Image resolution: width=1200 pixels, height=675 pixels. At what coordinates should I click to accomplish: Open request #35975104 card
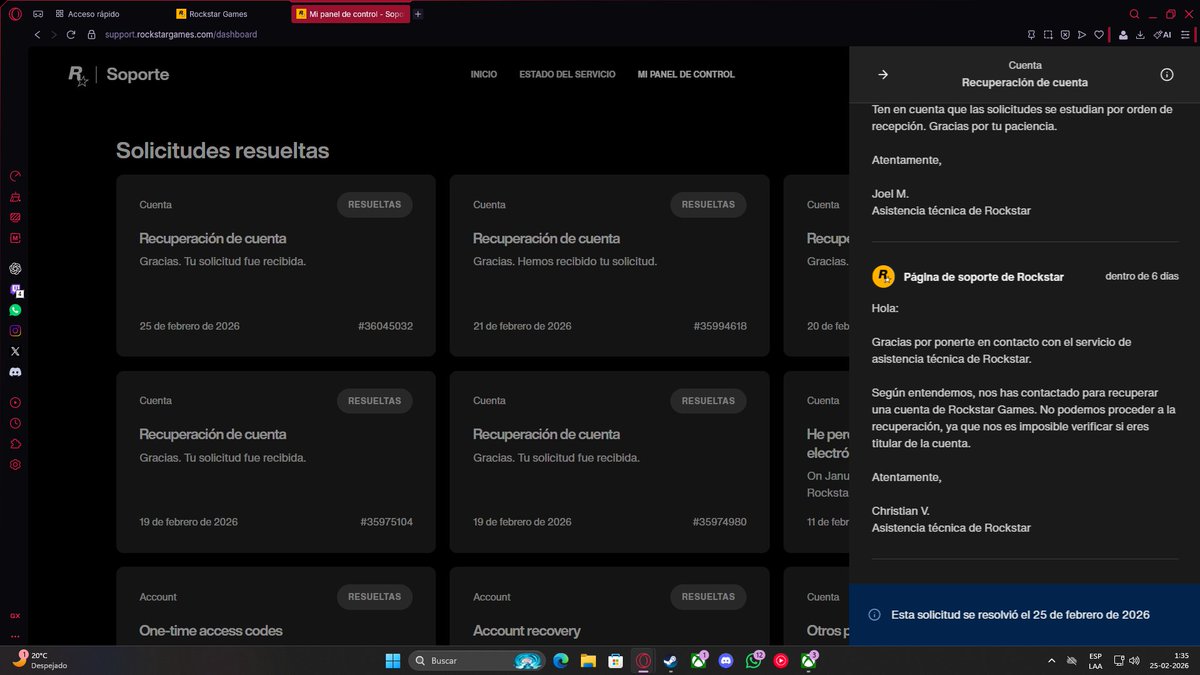click(x=276, y=462)
